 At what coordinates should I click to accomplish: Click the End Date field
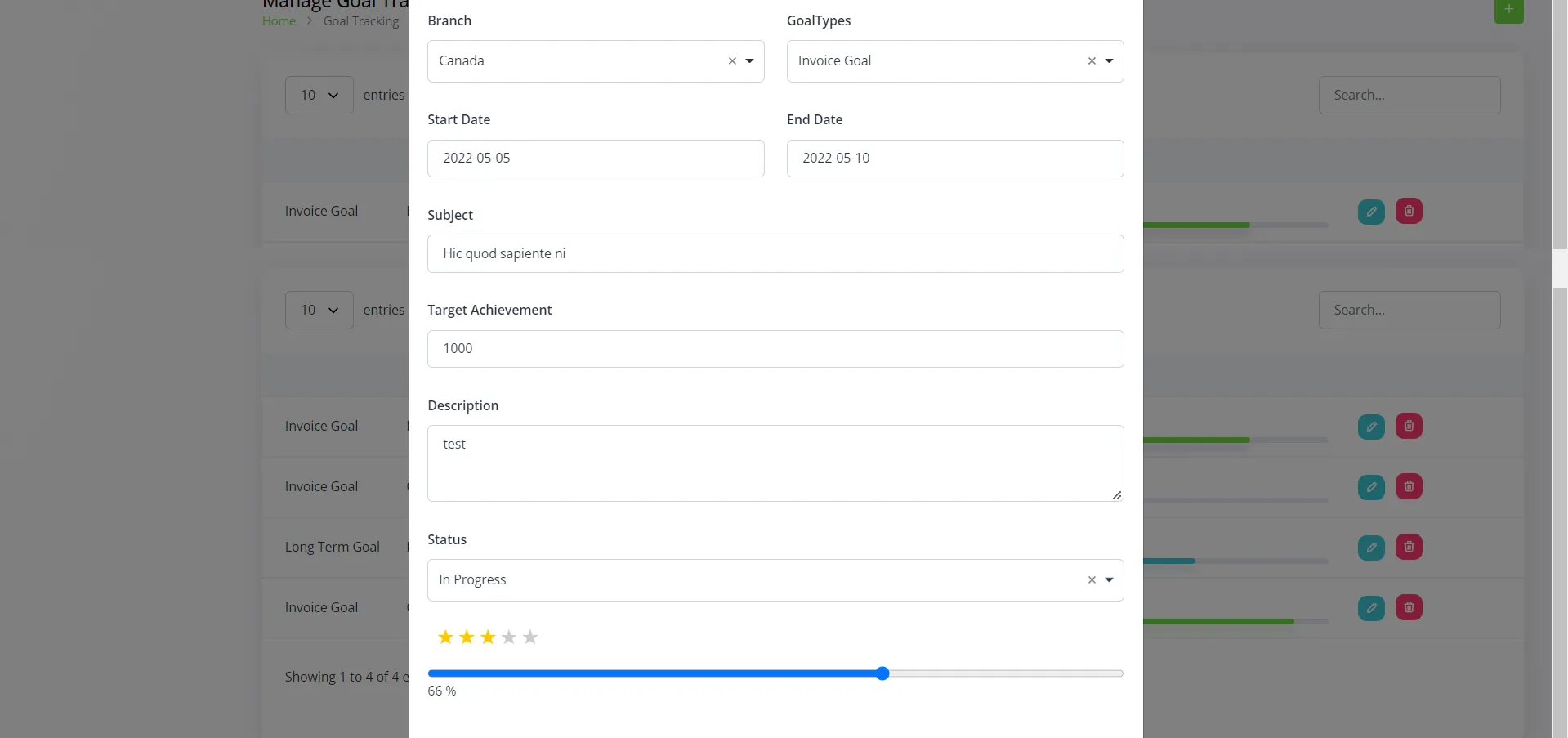(x=955, y=159)
